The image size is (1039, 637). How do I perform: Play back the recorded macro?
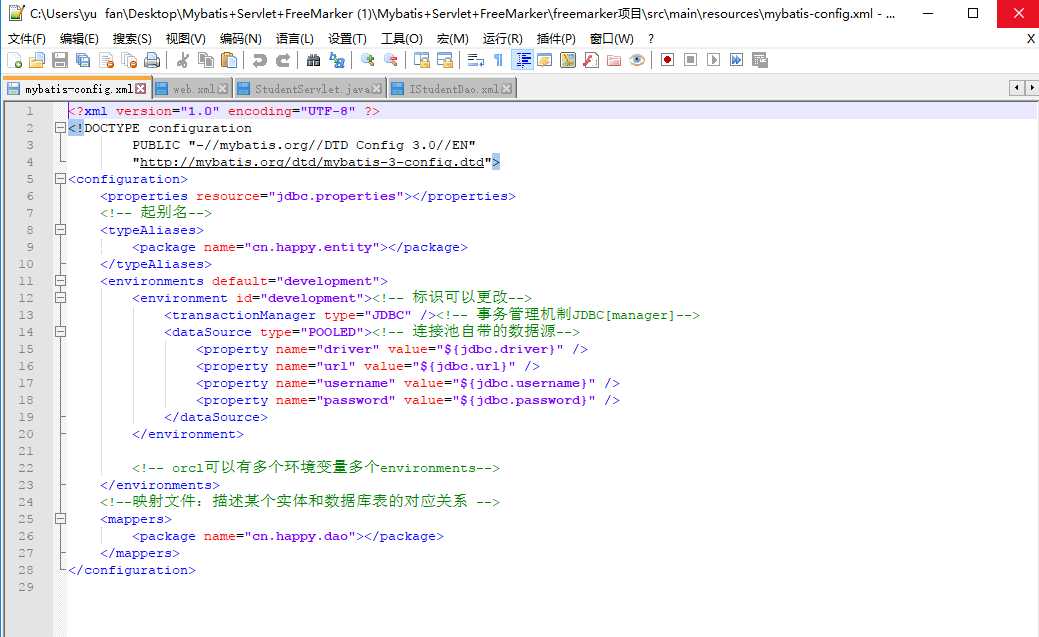714,60
